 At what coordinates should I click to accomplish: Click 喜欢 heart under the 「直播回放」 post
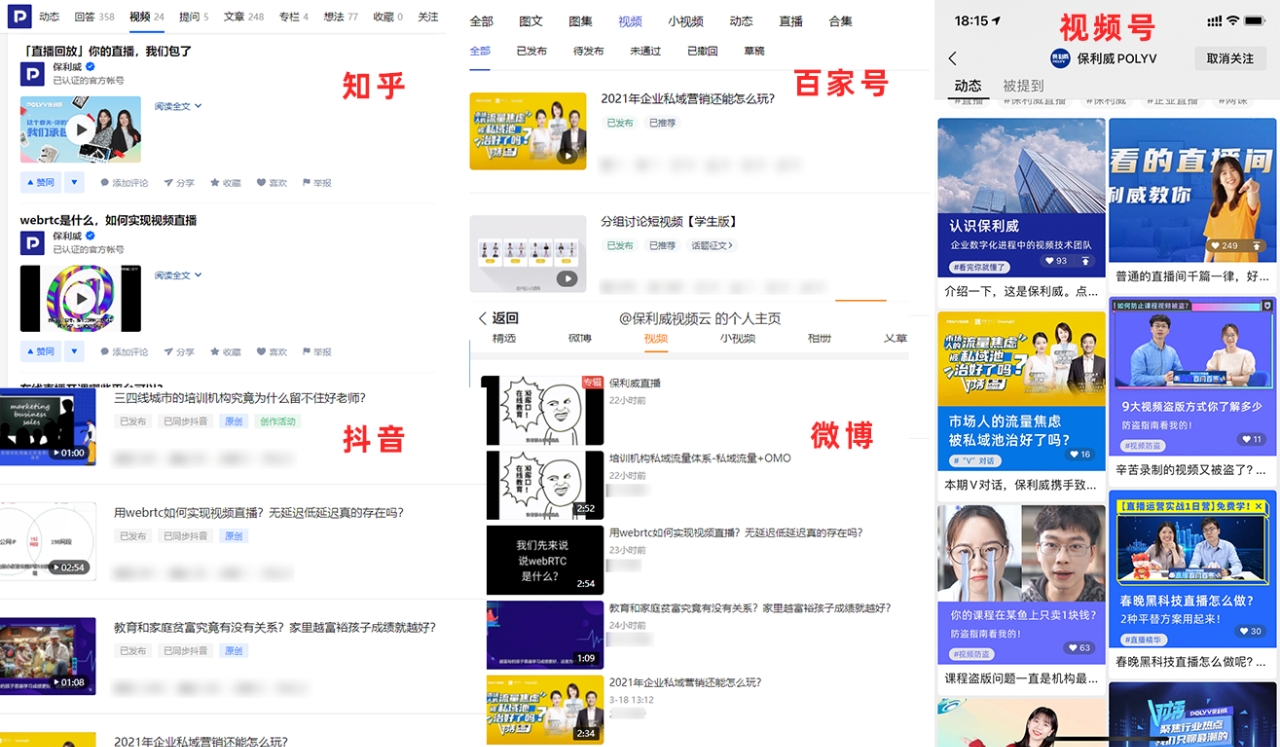coord(272,183)
